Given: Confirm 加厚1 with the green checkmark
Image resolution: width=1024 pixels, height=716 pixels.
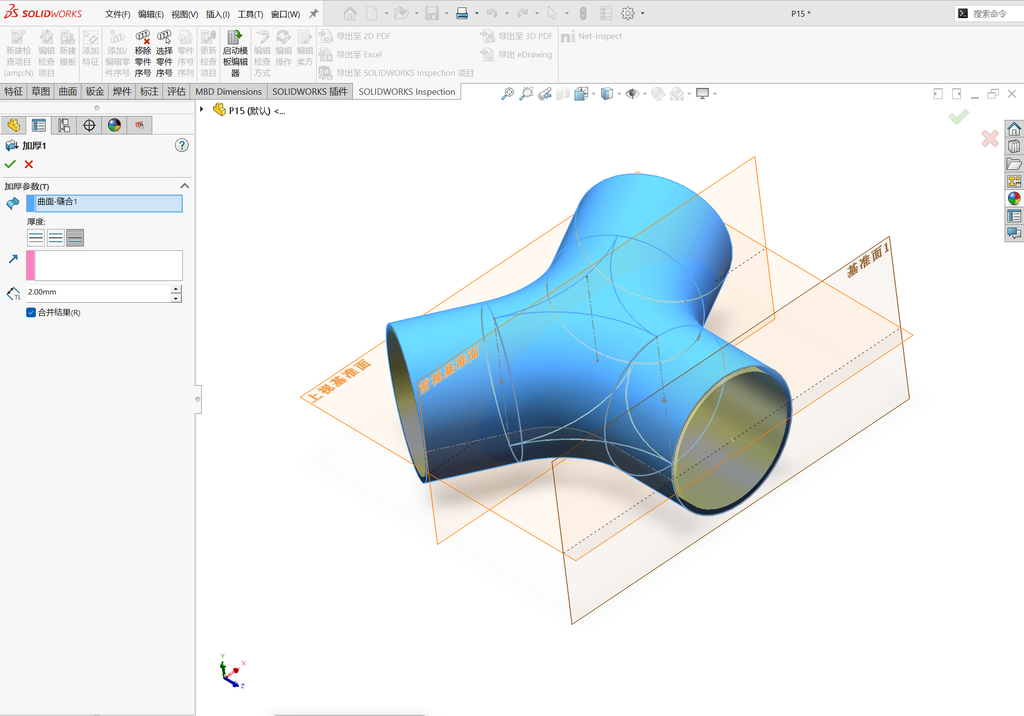Looking at the screenshot, I should coord(10,164).
